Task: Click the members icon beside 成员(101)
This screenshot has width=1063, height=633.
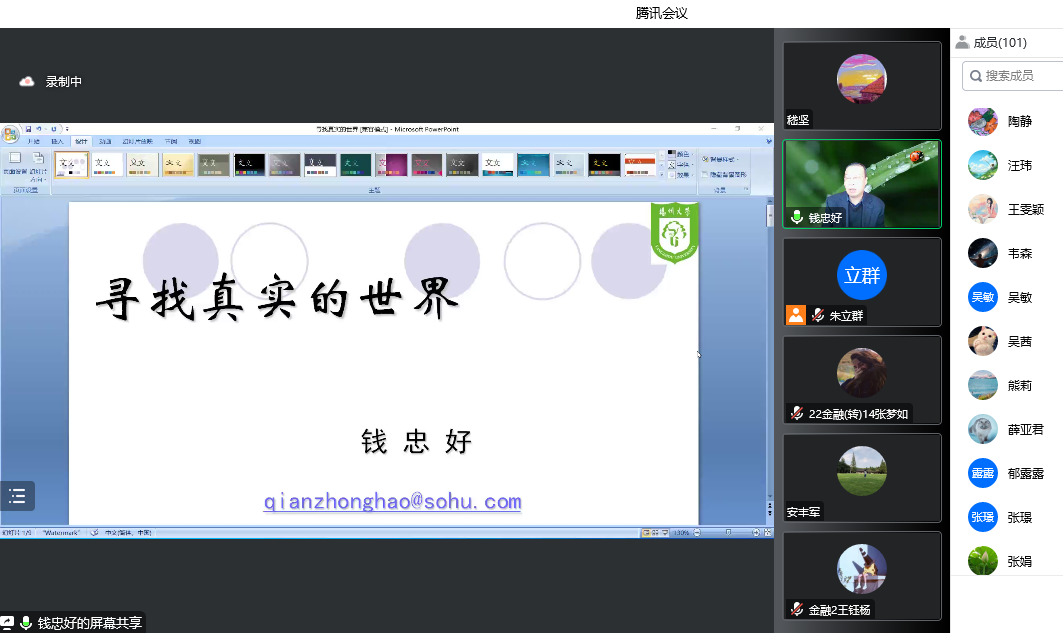Action: click(962, 42)
